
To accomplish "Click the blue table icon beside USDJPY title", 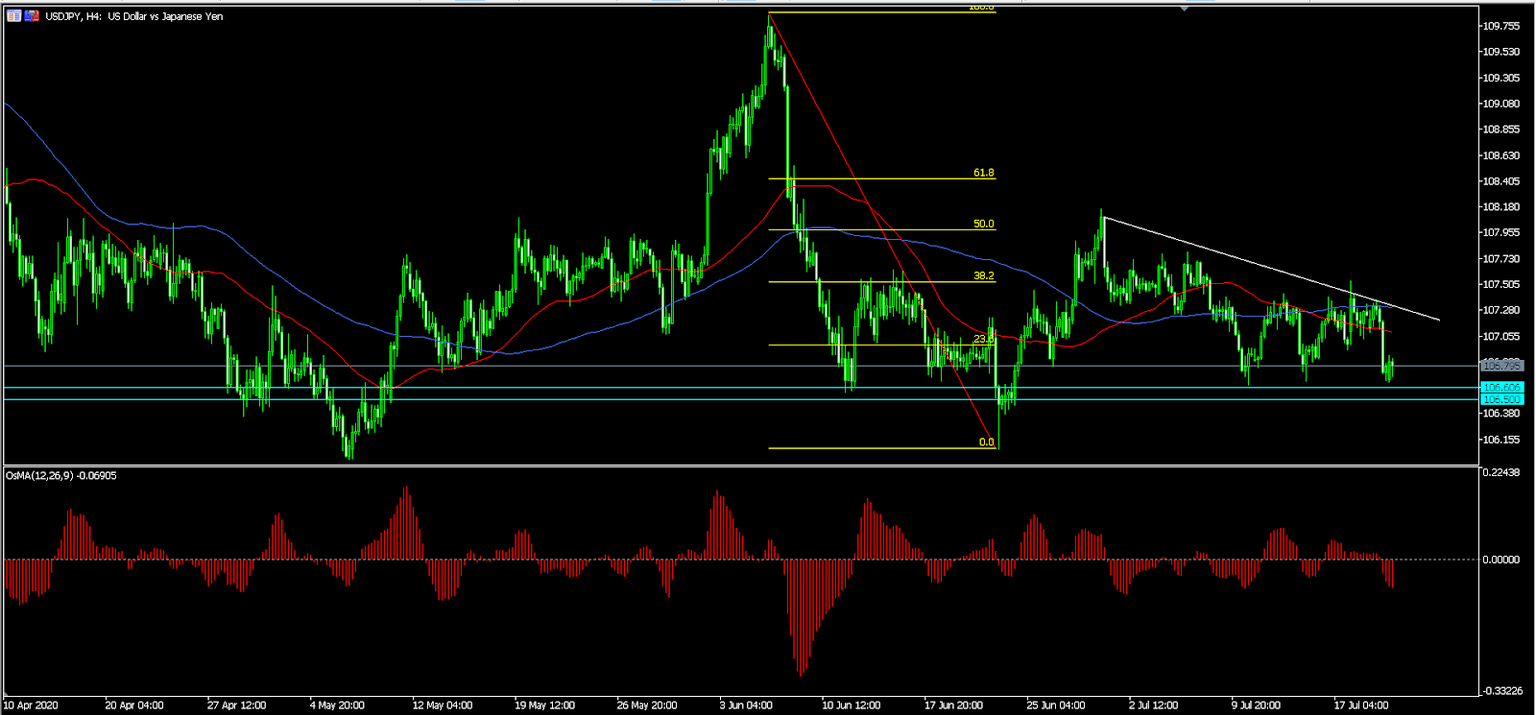I will coord(14,15).
